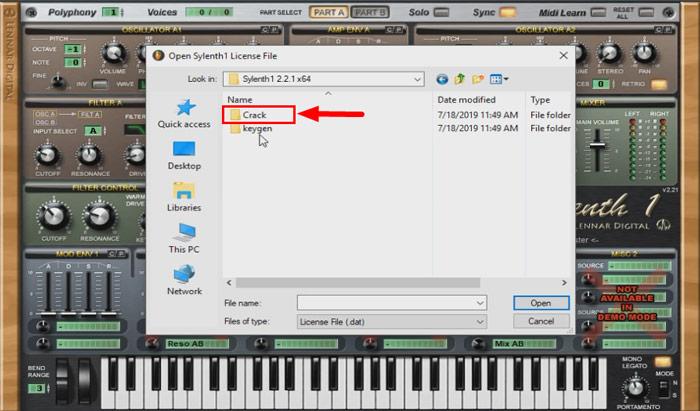Viewport: 700px width, 411px height.
Task: Open the Mix AB destination display
Action: click(x=524, y=344)
